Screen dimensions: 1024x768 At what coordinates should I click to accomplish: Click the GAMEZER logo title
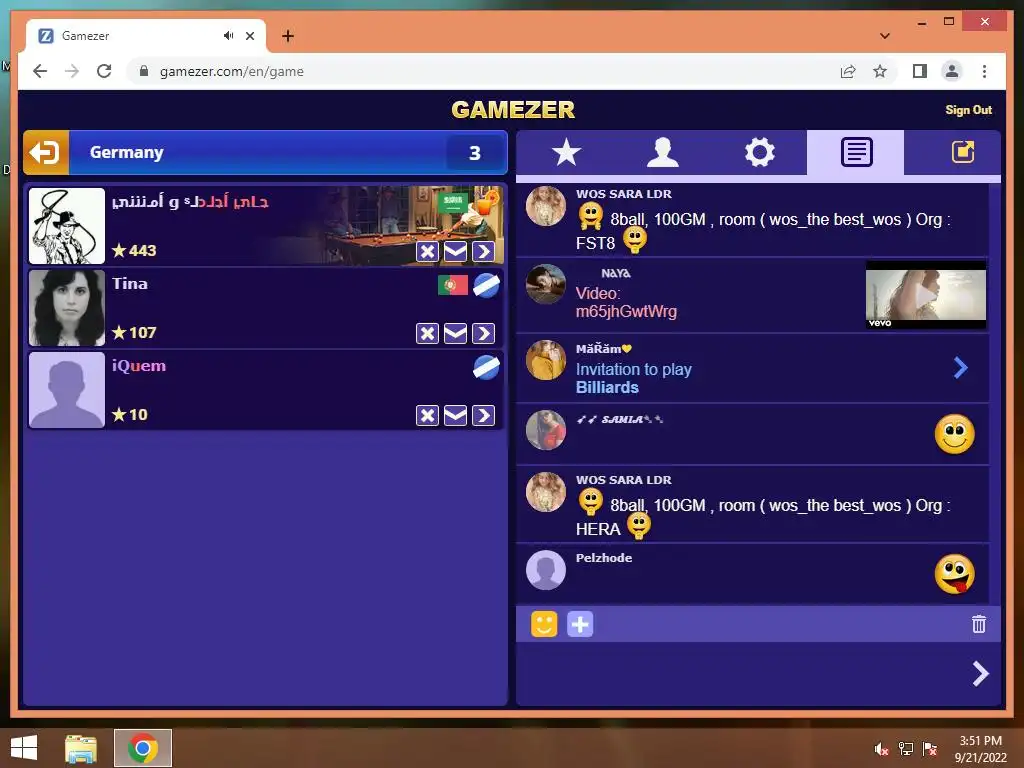click(x=513, y=110)
